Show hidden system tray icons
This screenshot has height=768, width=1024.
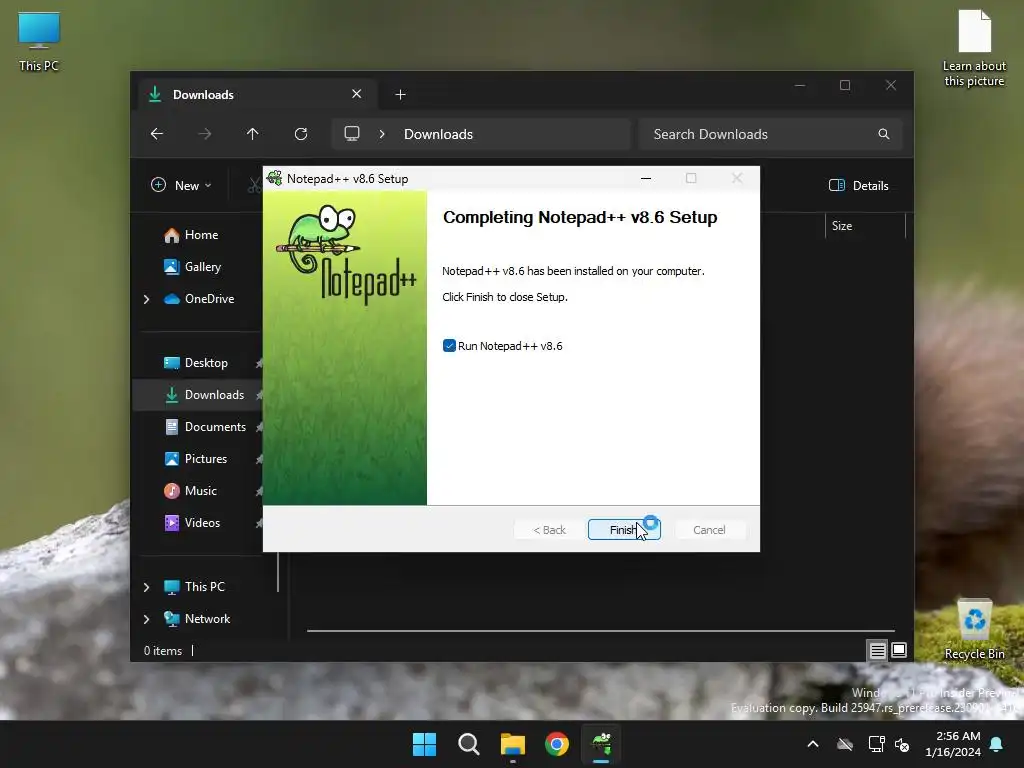(813, 744)
